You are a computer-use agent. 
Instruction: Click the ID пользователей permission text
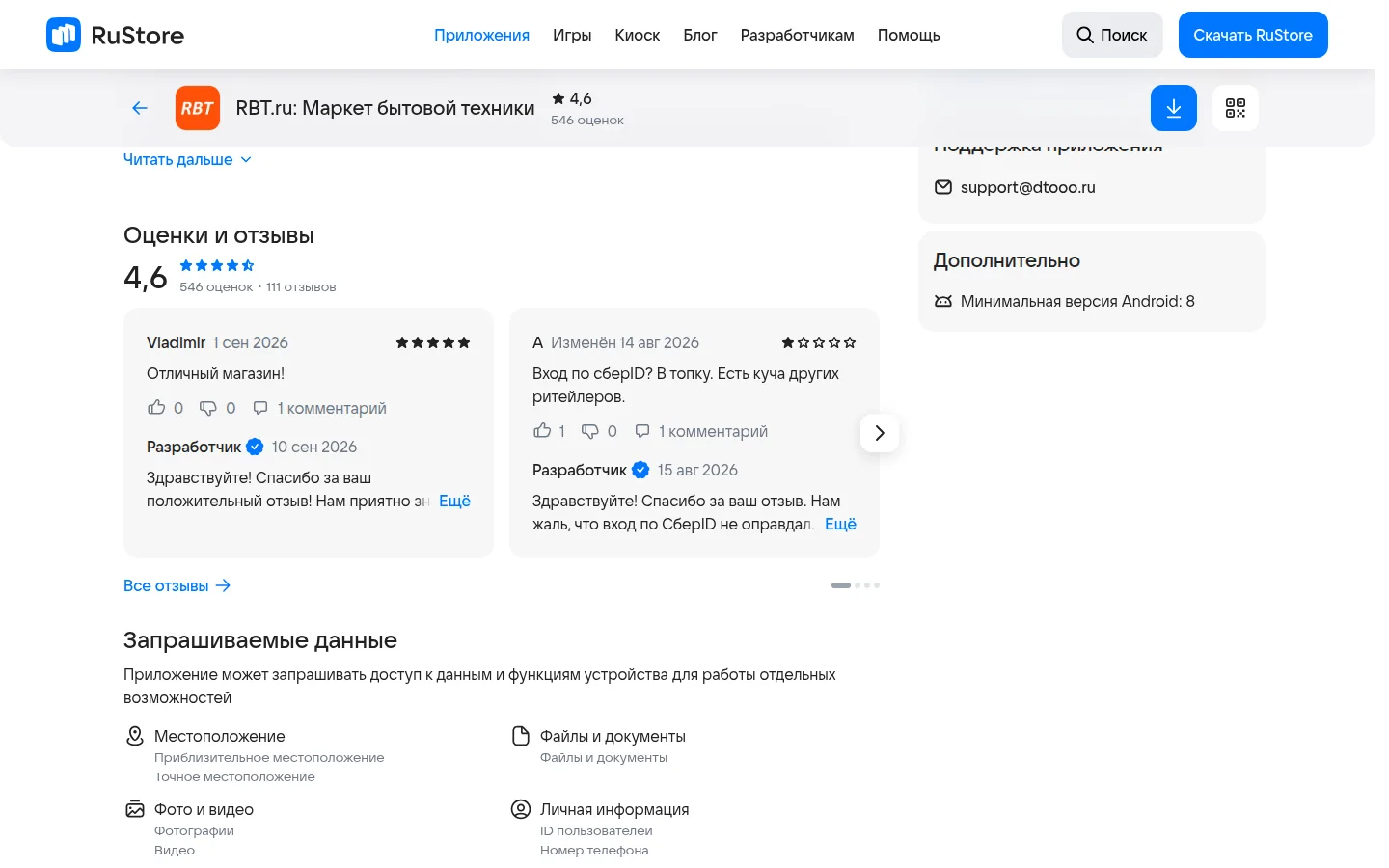coord(596,830)
